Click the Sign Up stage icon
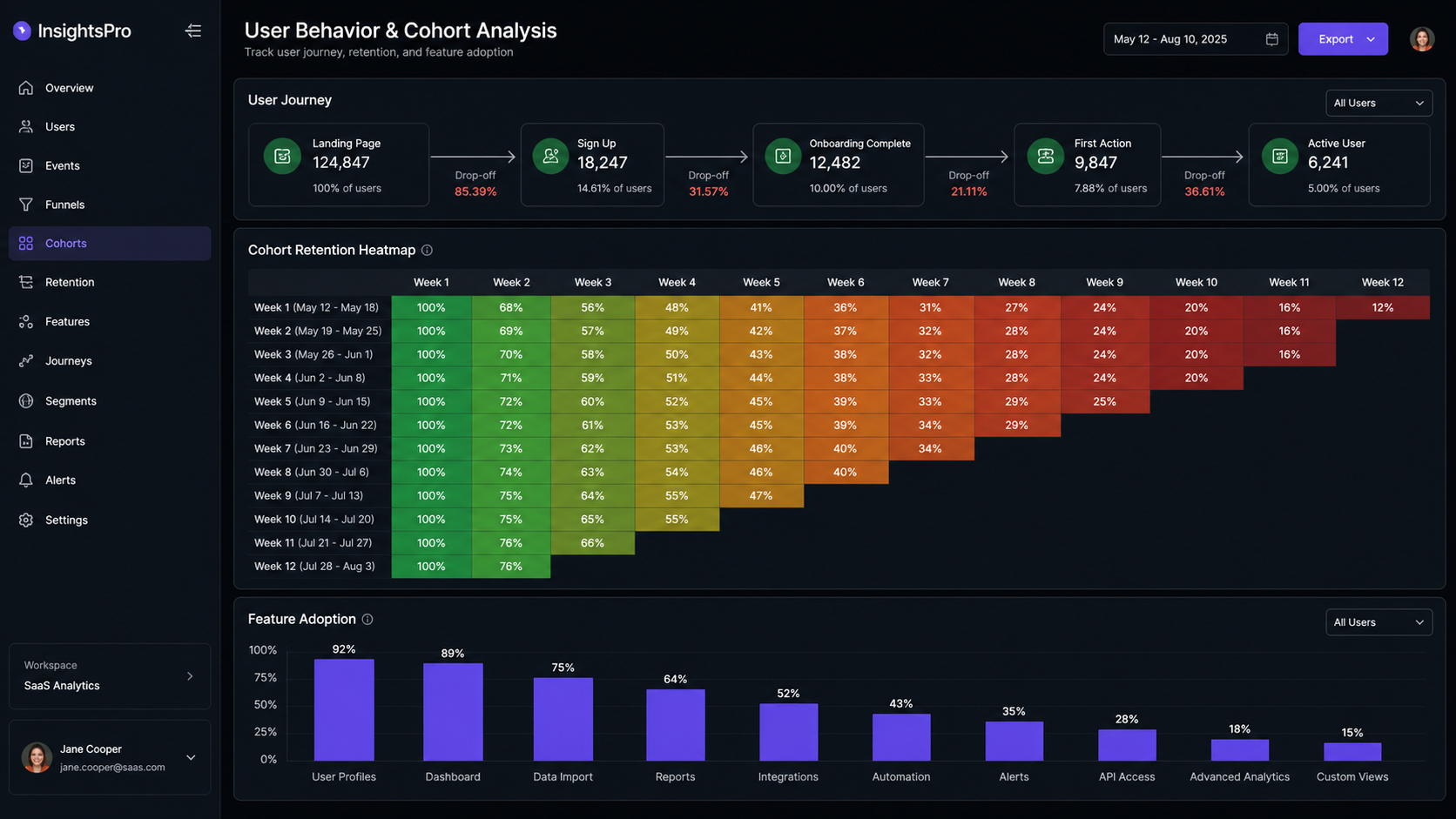Viewport: 1456px width, 819px height. click(x=550, y=156)
